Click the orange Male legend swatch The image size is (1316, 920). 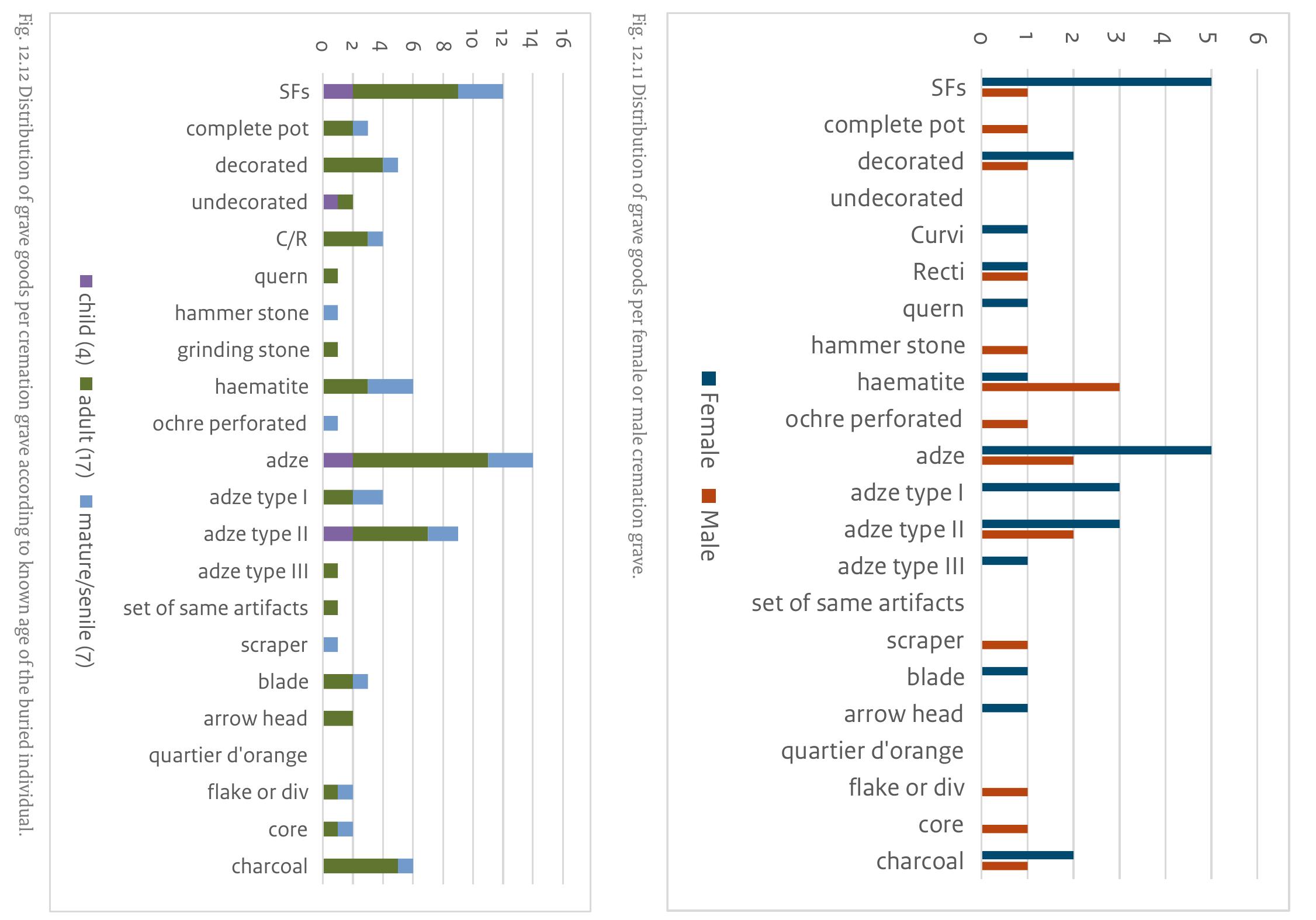[x=709, y=496]
